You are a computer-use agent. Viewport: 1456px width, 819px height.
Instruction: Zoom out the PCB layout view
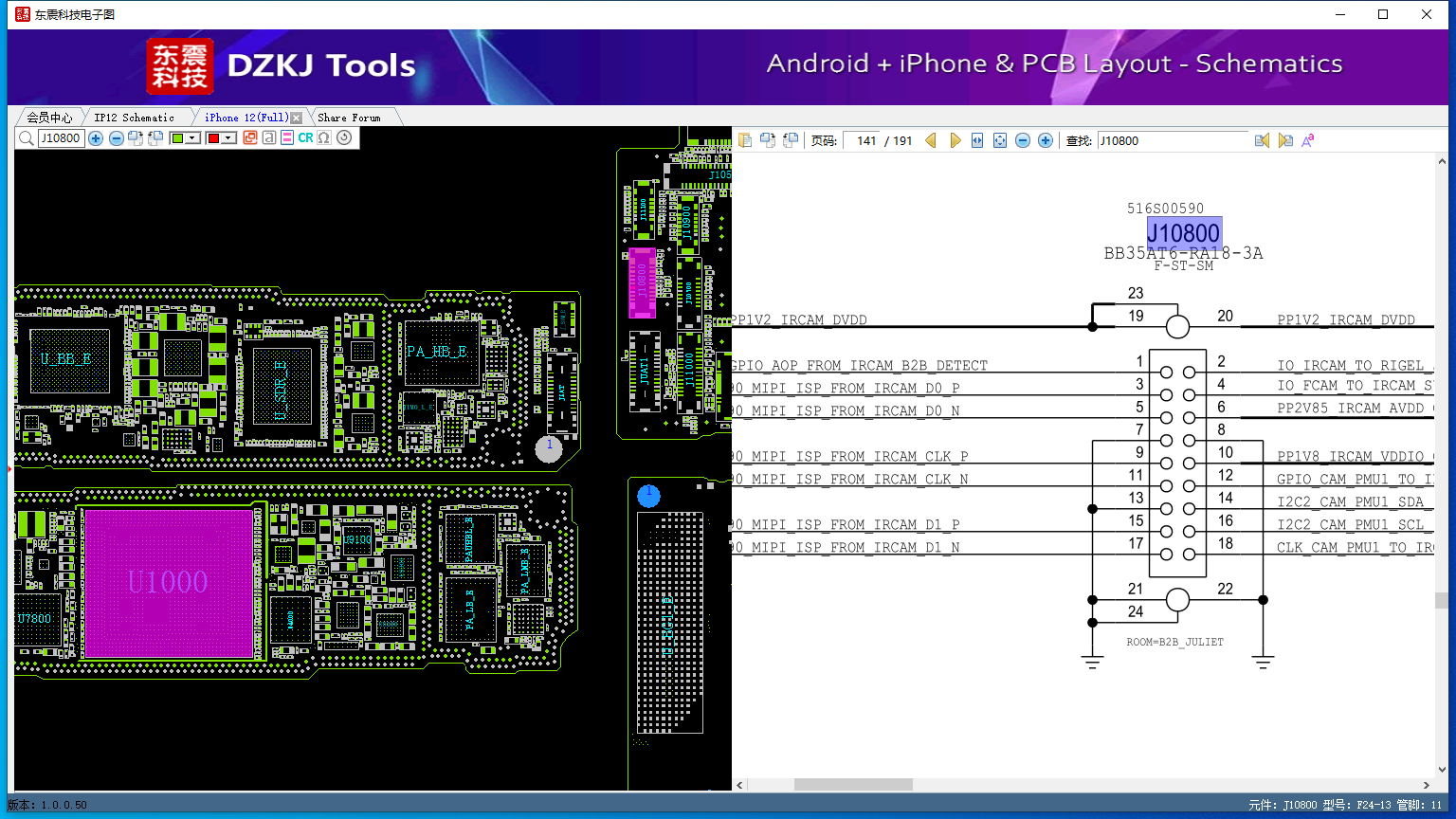117,138
